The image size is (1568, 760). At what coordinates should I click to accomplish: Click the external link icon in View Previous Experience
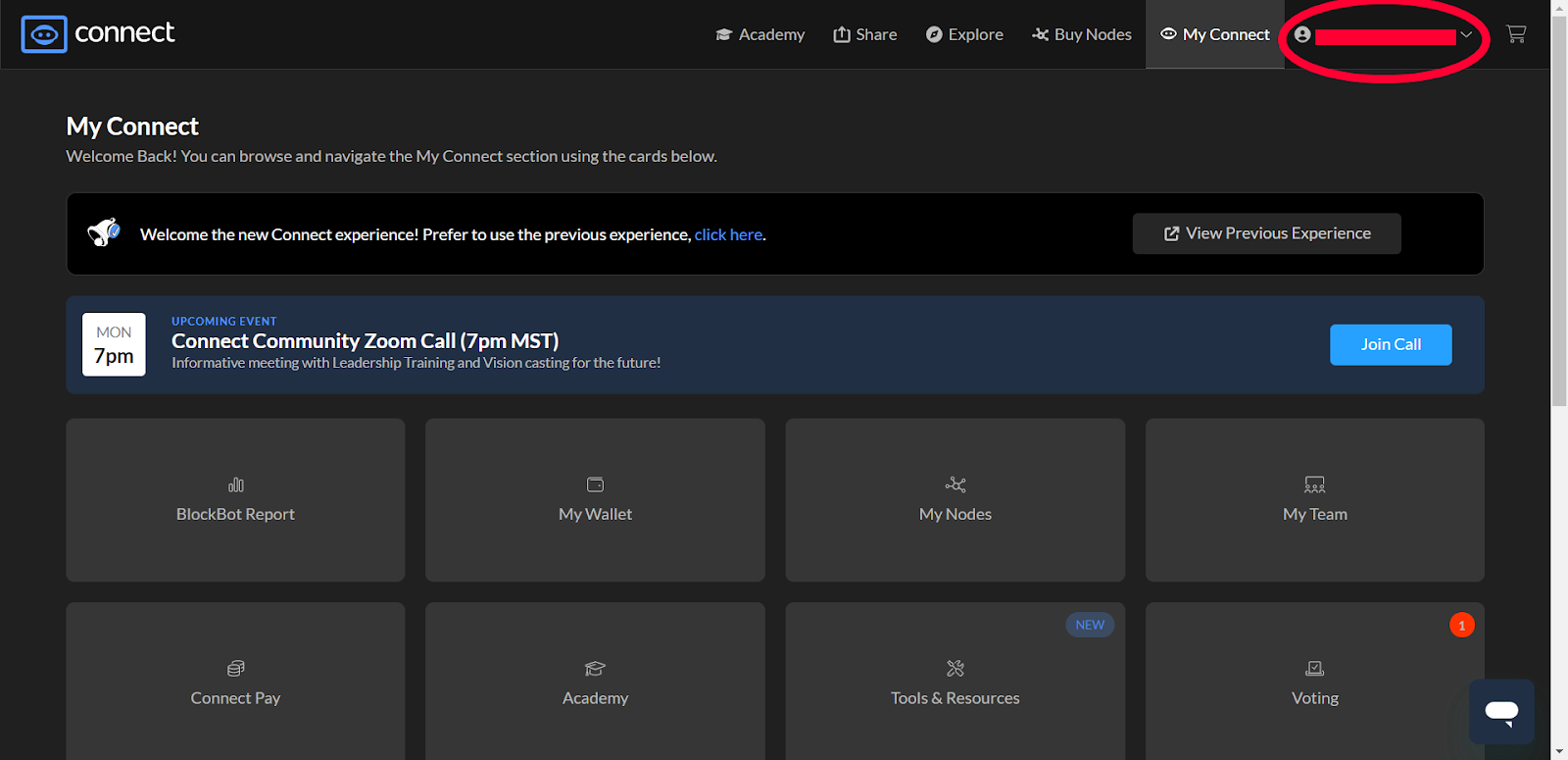pyautogui.click(x=1171, y=233)
